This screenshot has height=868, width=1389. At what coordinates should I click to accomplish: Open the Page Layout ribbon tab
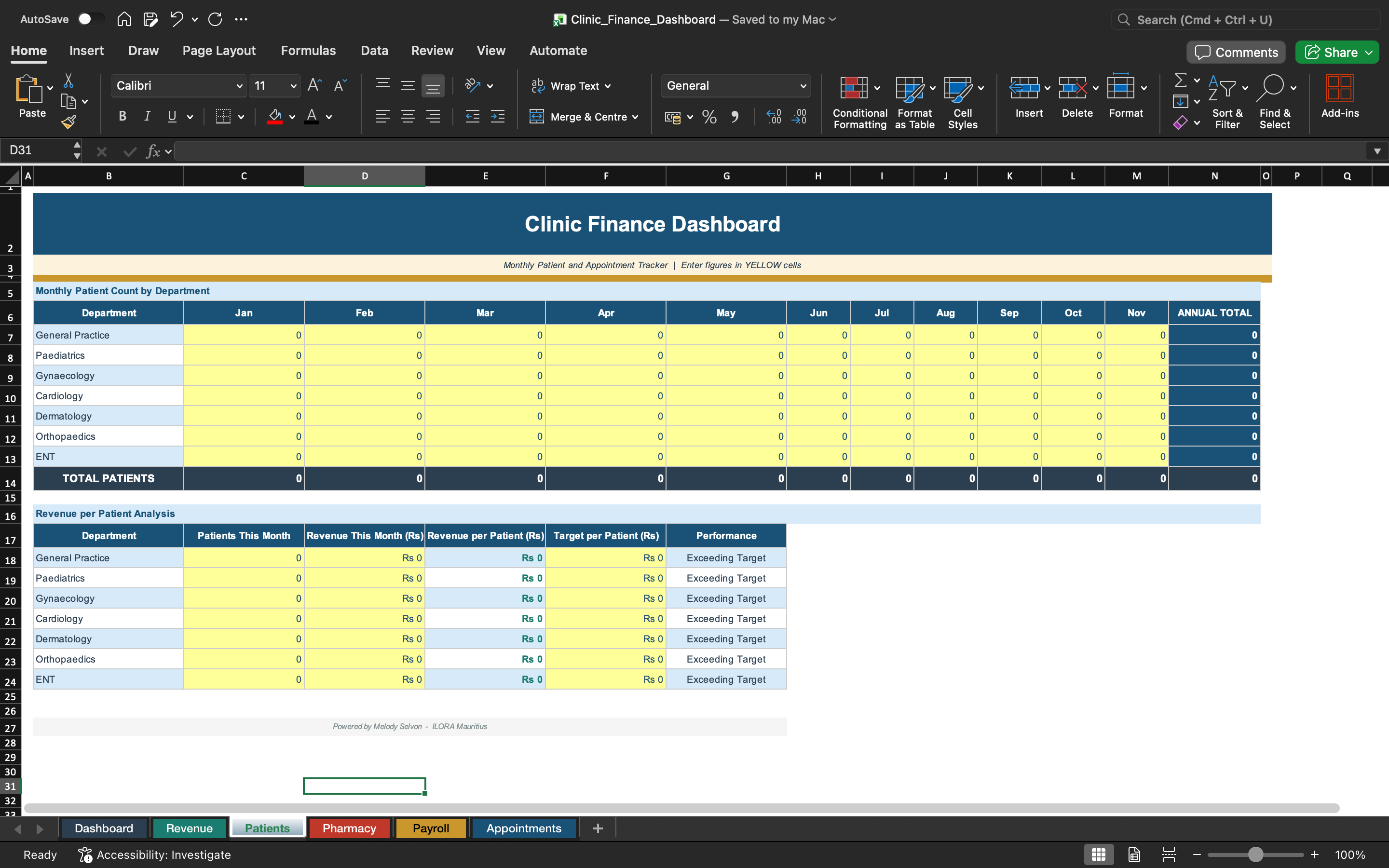tap(218, 51)
